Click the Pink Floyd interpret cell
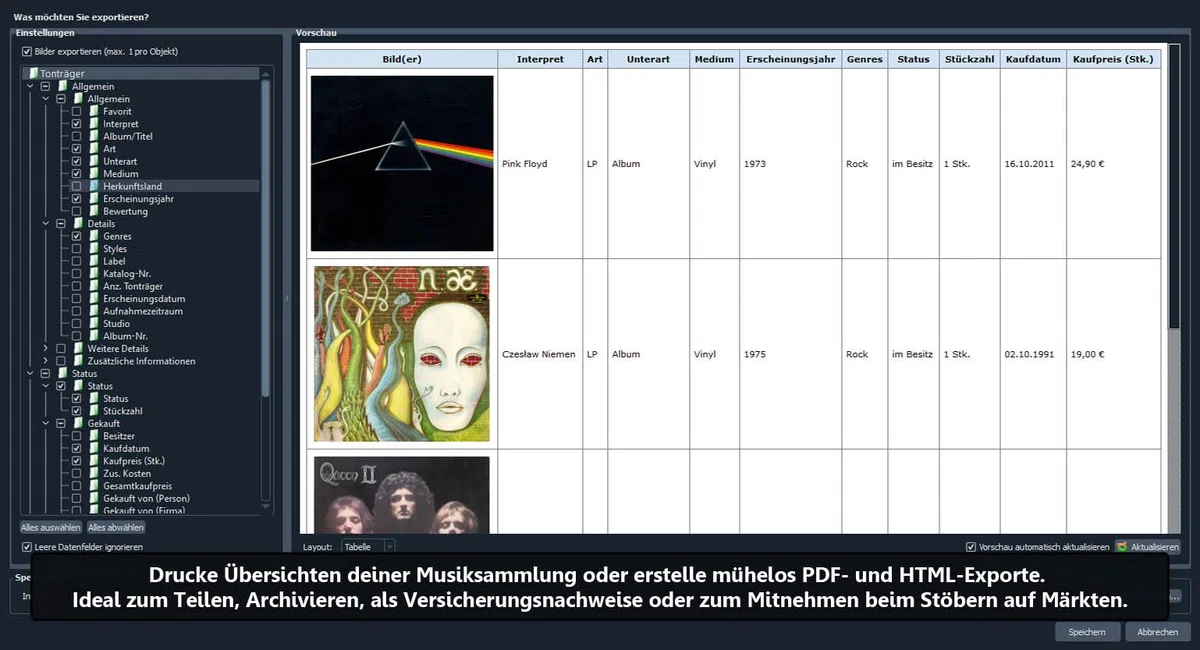The image size is (1200, 650). (x=540, y=163)
